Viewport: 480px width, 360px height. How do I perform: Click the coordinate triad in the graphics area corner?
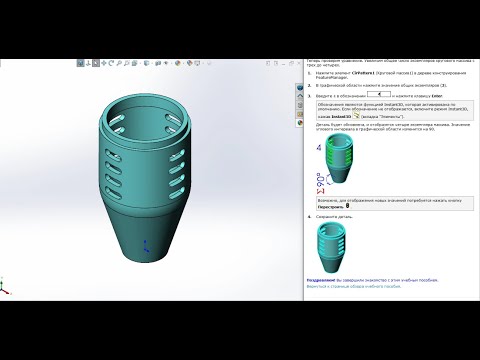point(5,286)
